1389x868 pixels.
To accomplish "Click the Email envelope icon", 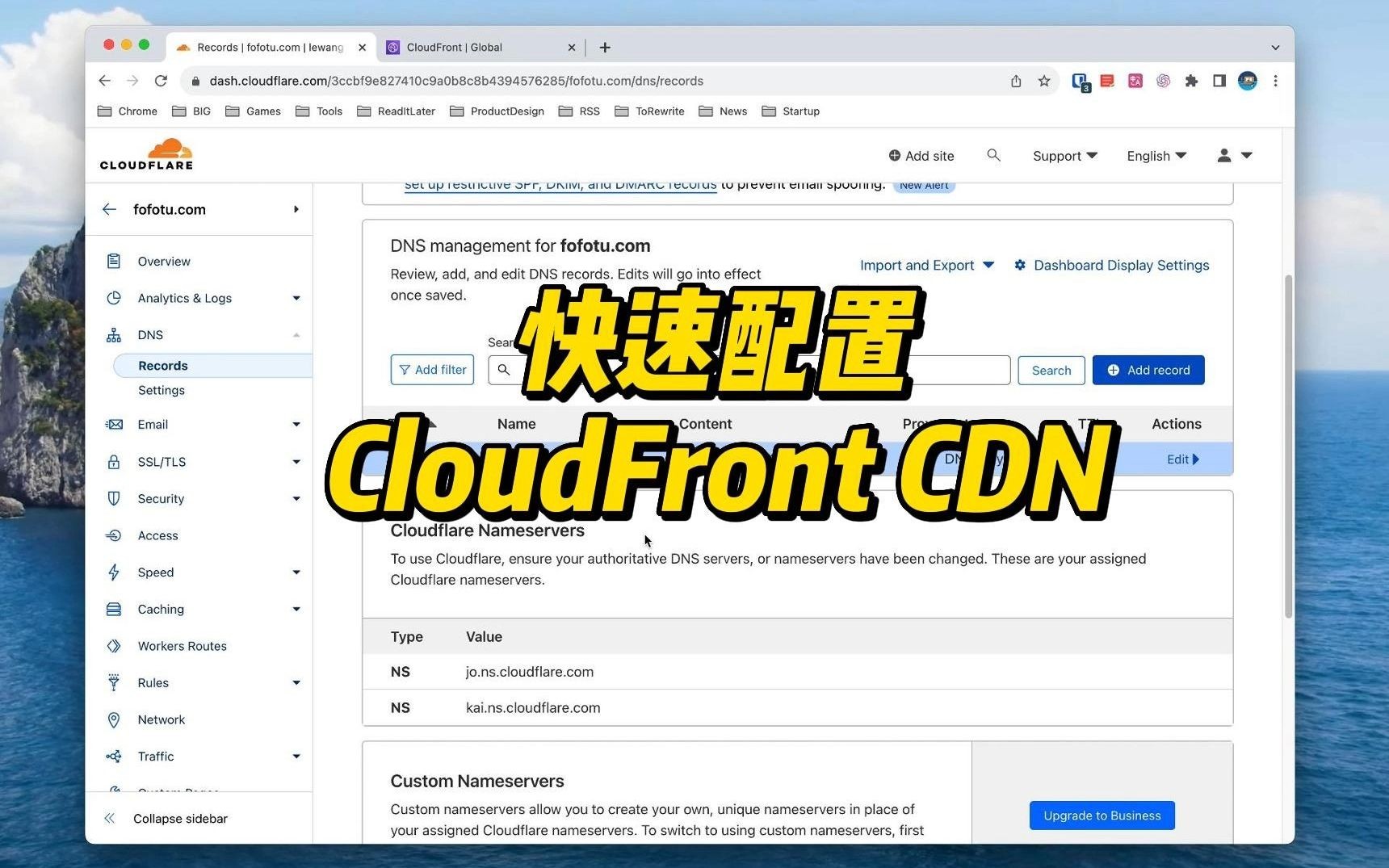I will pos(114,425).
